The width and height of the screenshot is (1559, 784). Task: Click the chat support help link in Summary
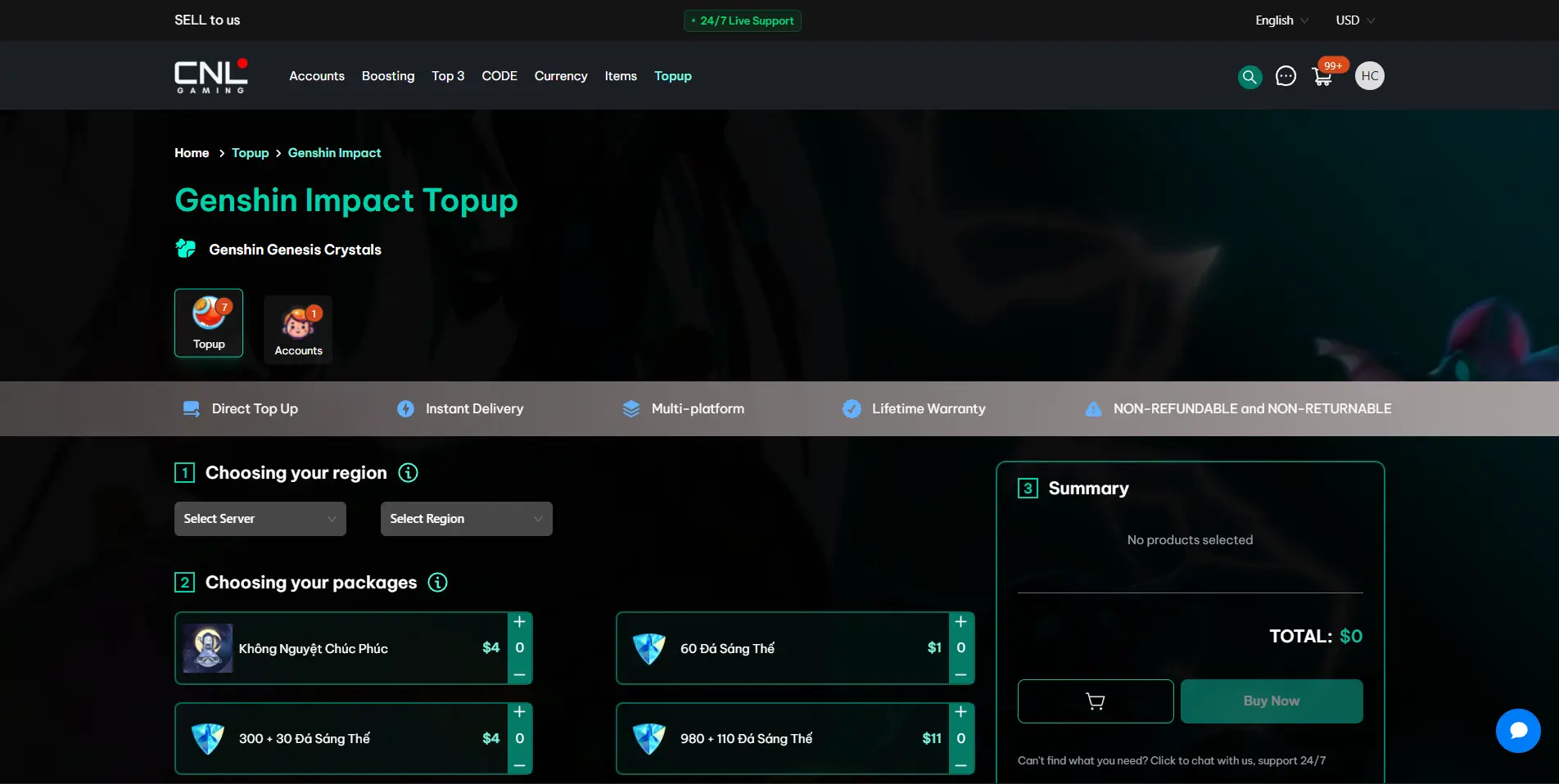[1172, 761]
